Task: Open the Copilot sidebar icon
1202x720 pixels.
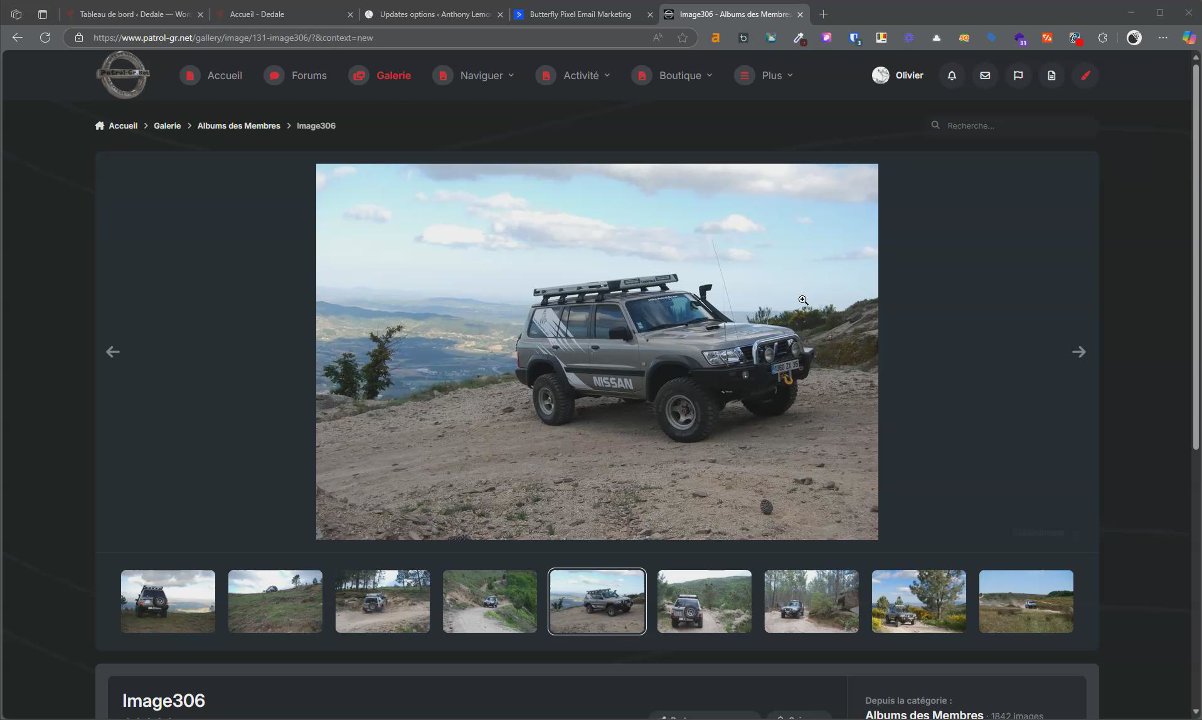Action: (1188, 37)
